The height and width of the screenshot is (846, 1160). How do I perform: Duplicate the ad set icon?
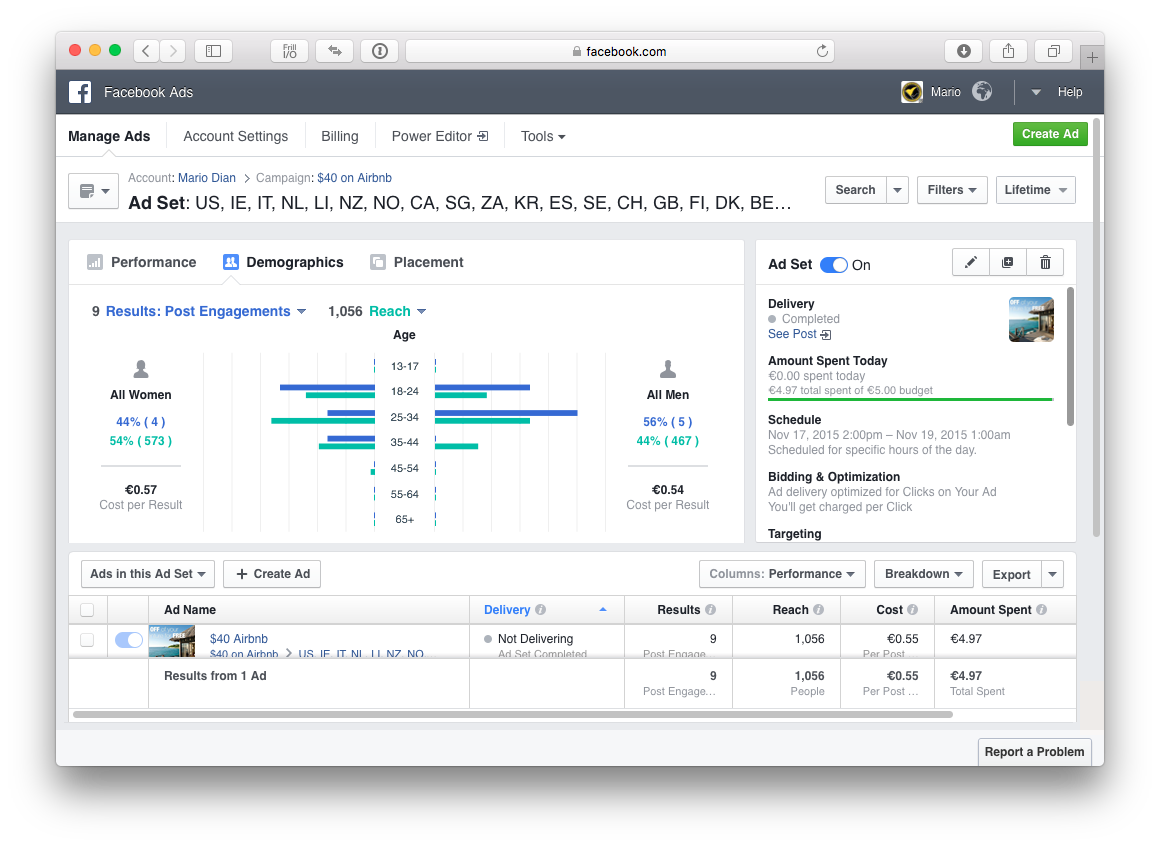pyautogui.click(x=1008, y=263)
